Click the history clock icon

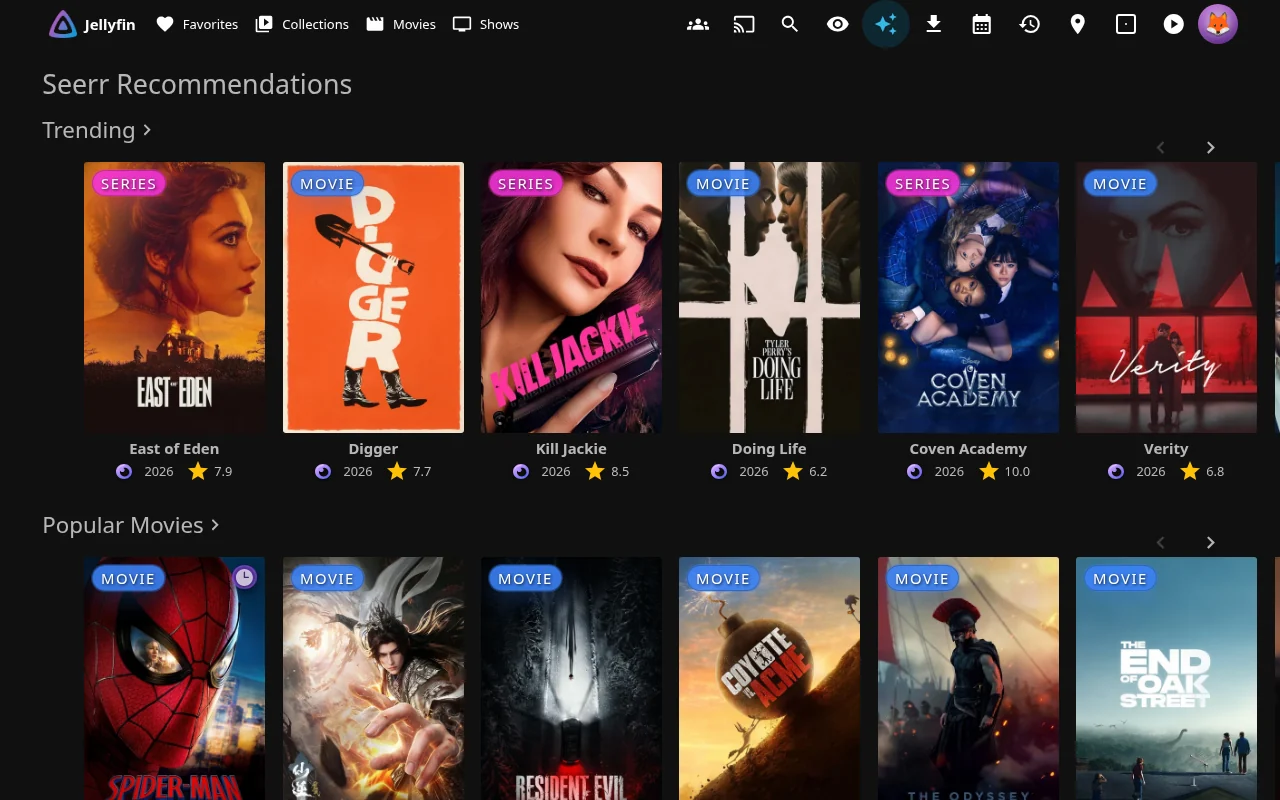click(x=1030, y=24)
